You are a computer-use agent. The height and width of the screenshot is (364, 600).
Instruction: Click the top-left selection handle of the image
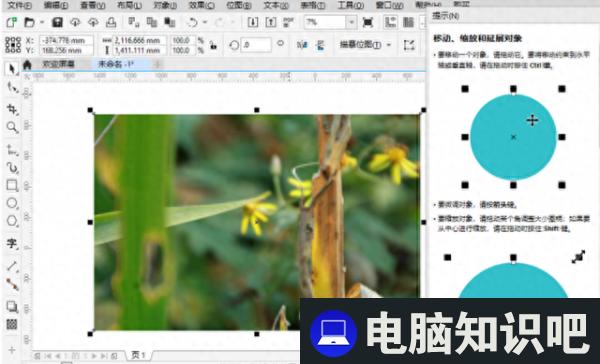[x=90, y=110]
